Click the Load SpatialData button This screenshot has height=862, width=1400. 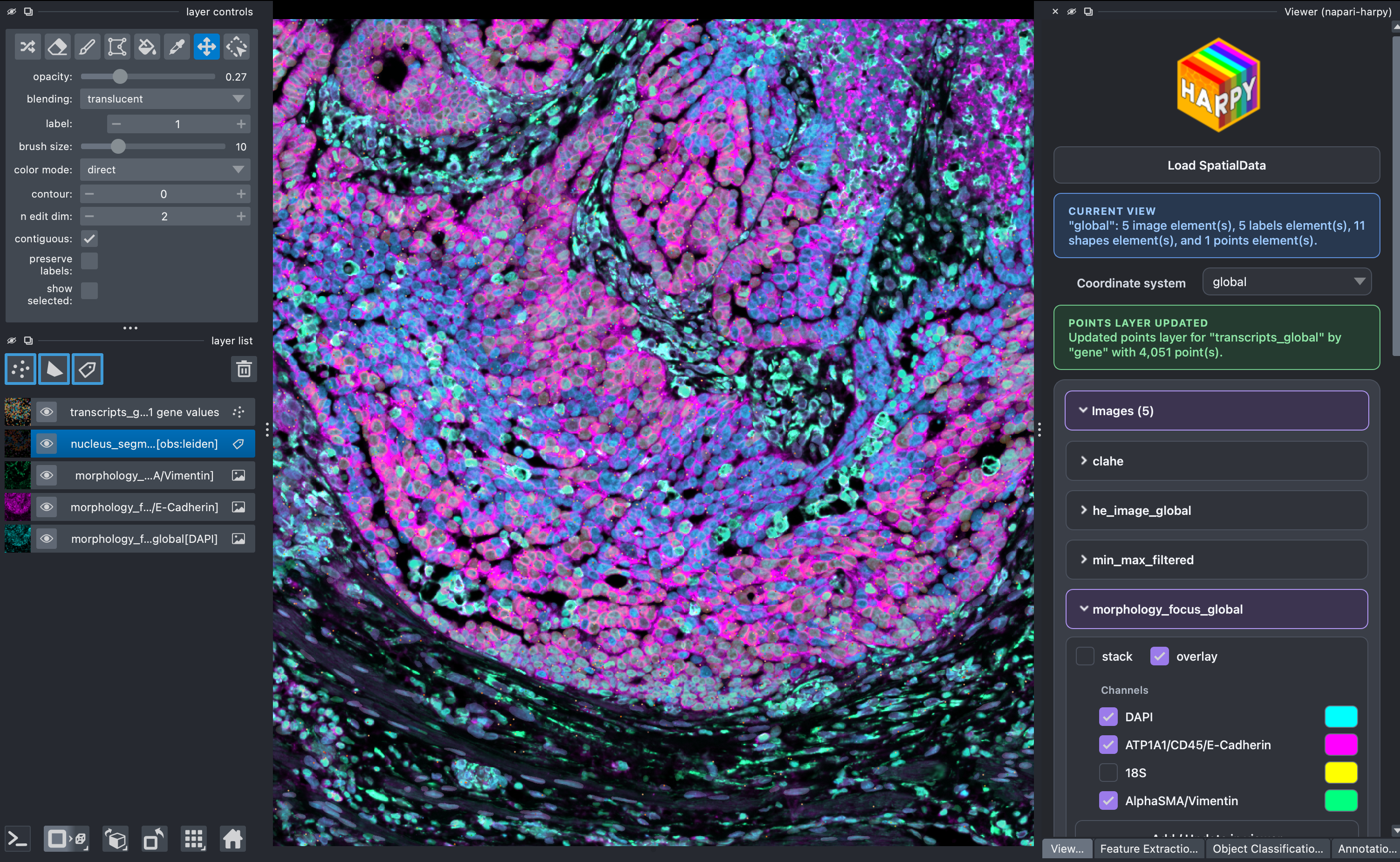[1217, 165]
